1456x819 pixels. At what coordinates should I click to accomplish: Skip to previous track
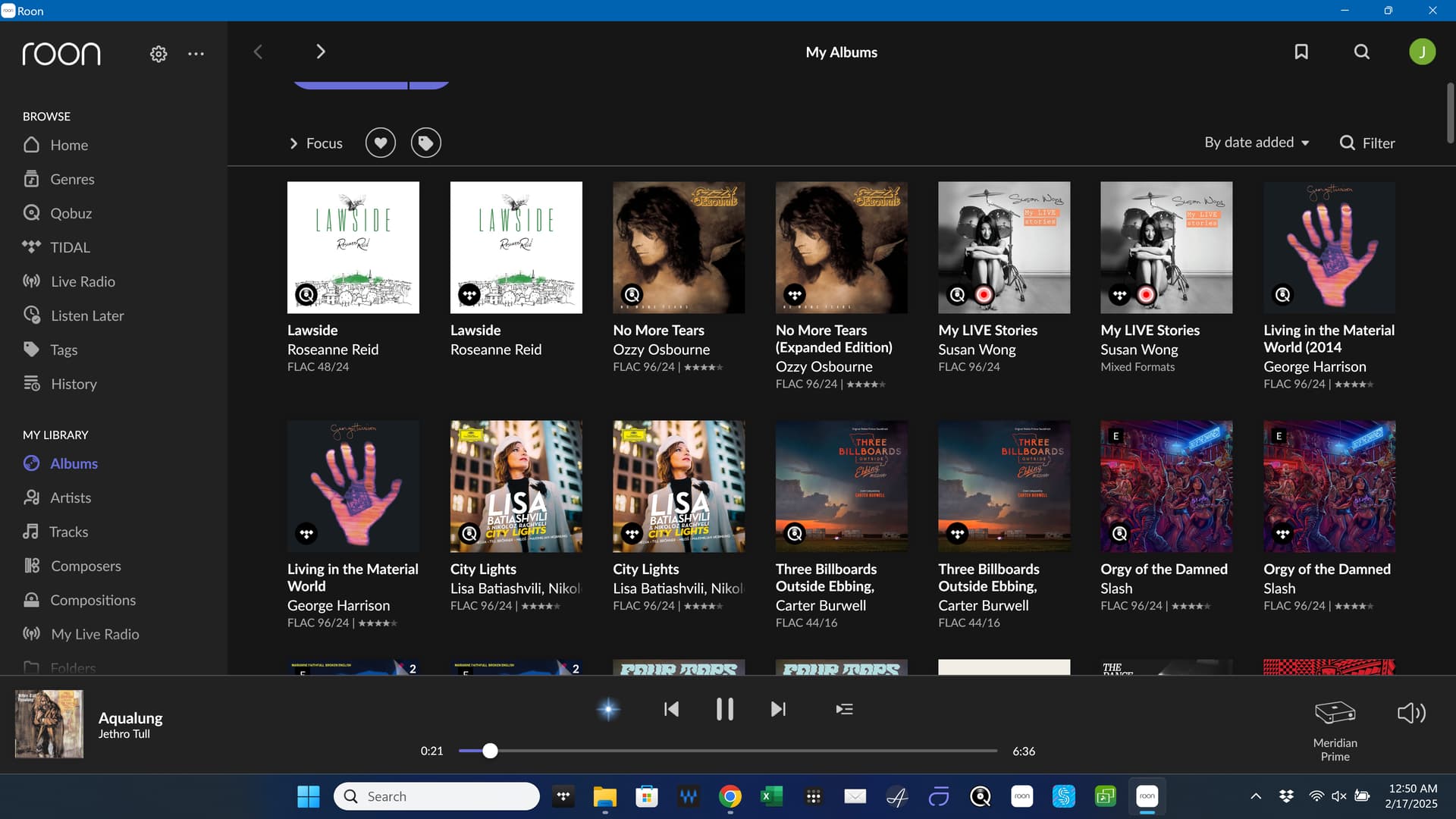coord(671,709)
